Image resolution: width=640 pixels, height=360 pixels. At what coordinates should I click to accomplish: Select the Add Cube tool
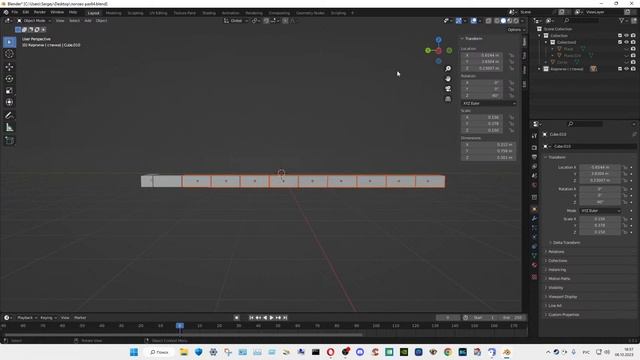pos(9,140)
